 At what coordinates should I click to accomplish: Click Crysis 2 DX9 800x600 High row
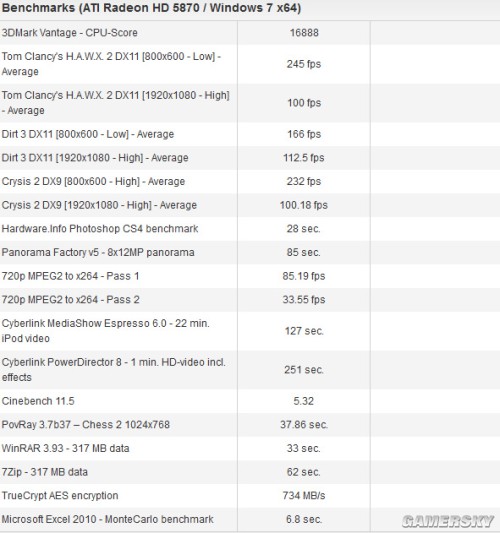click(x=250, y=181)
